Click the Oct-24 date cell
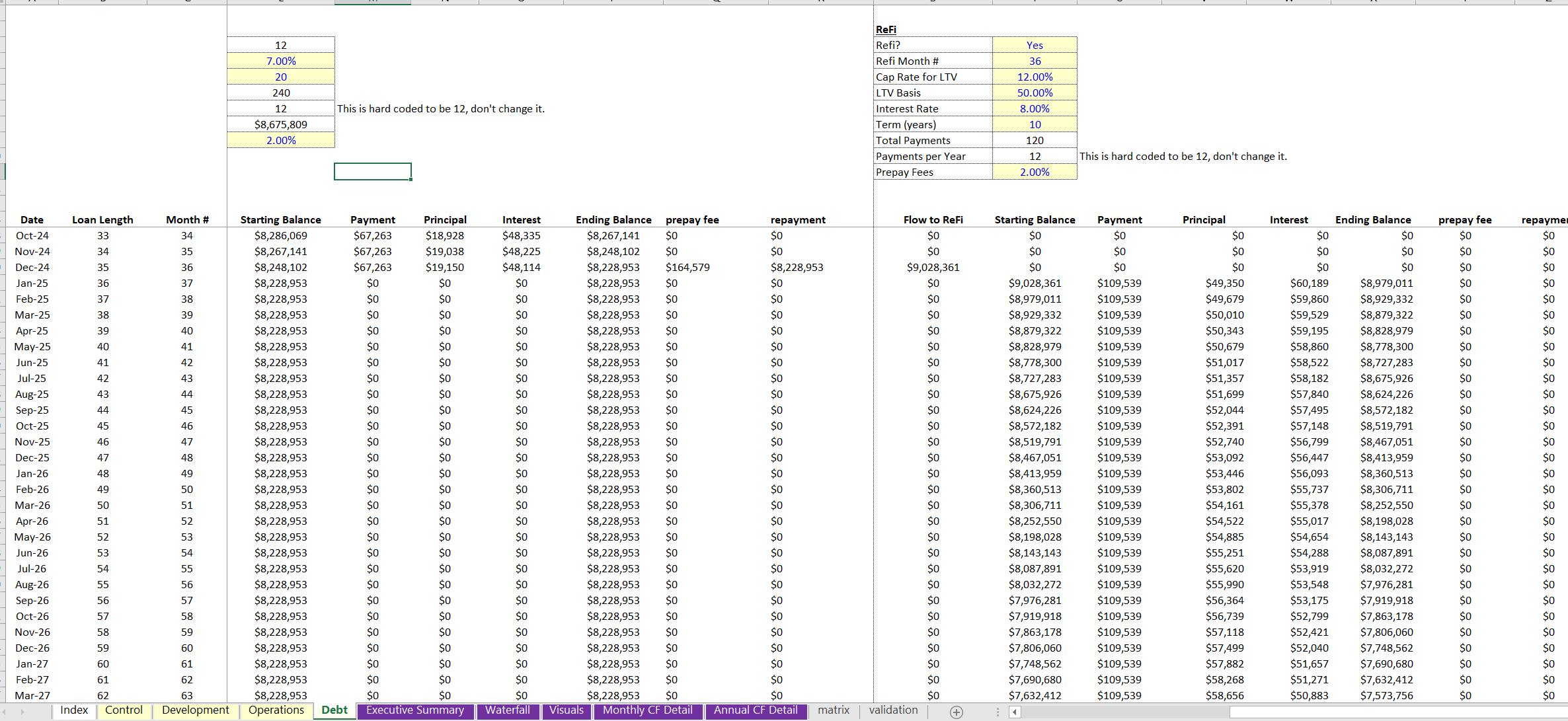The image size is (1568, 721). coord(32,235)
